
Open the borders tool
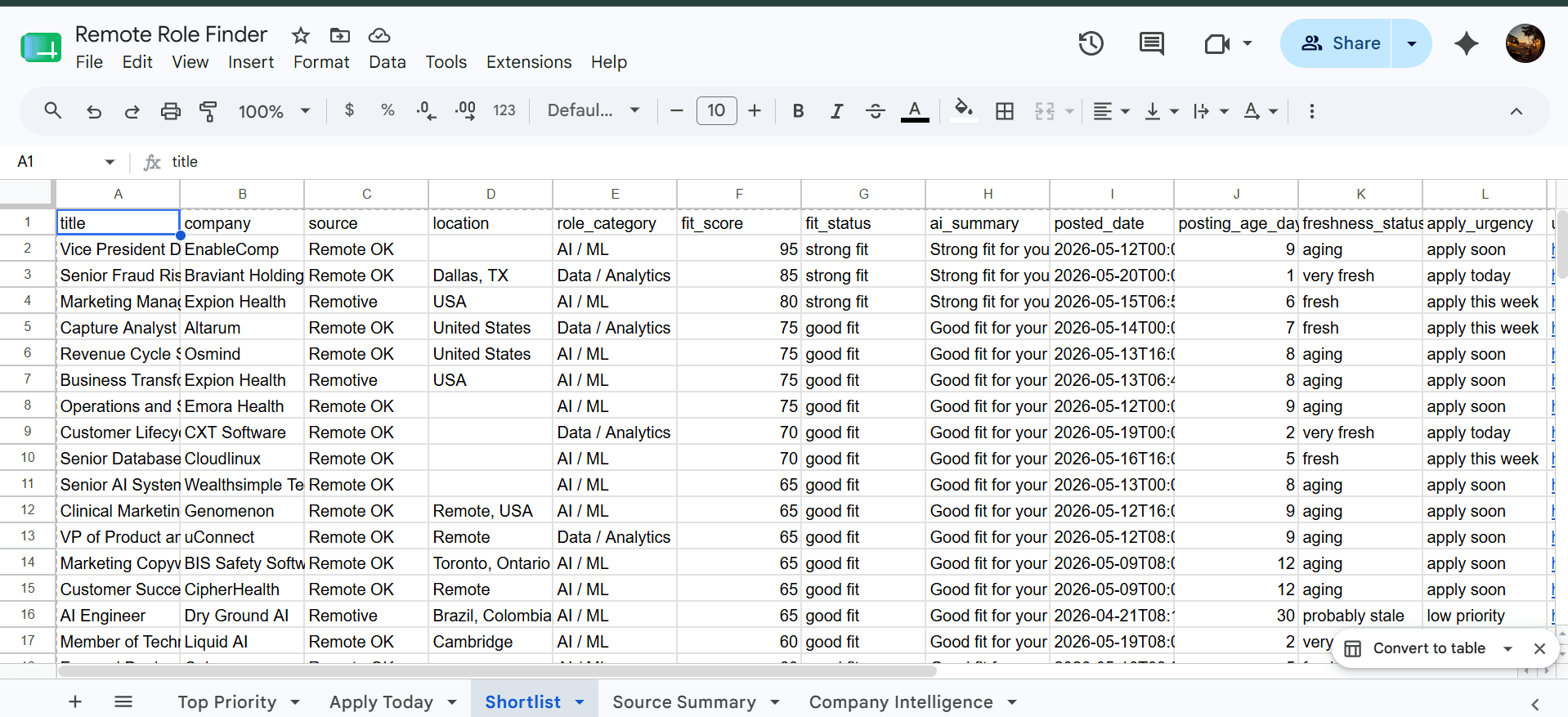pyautogui.click(x=1005, y=111)
